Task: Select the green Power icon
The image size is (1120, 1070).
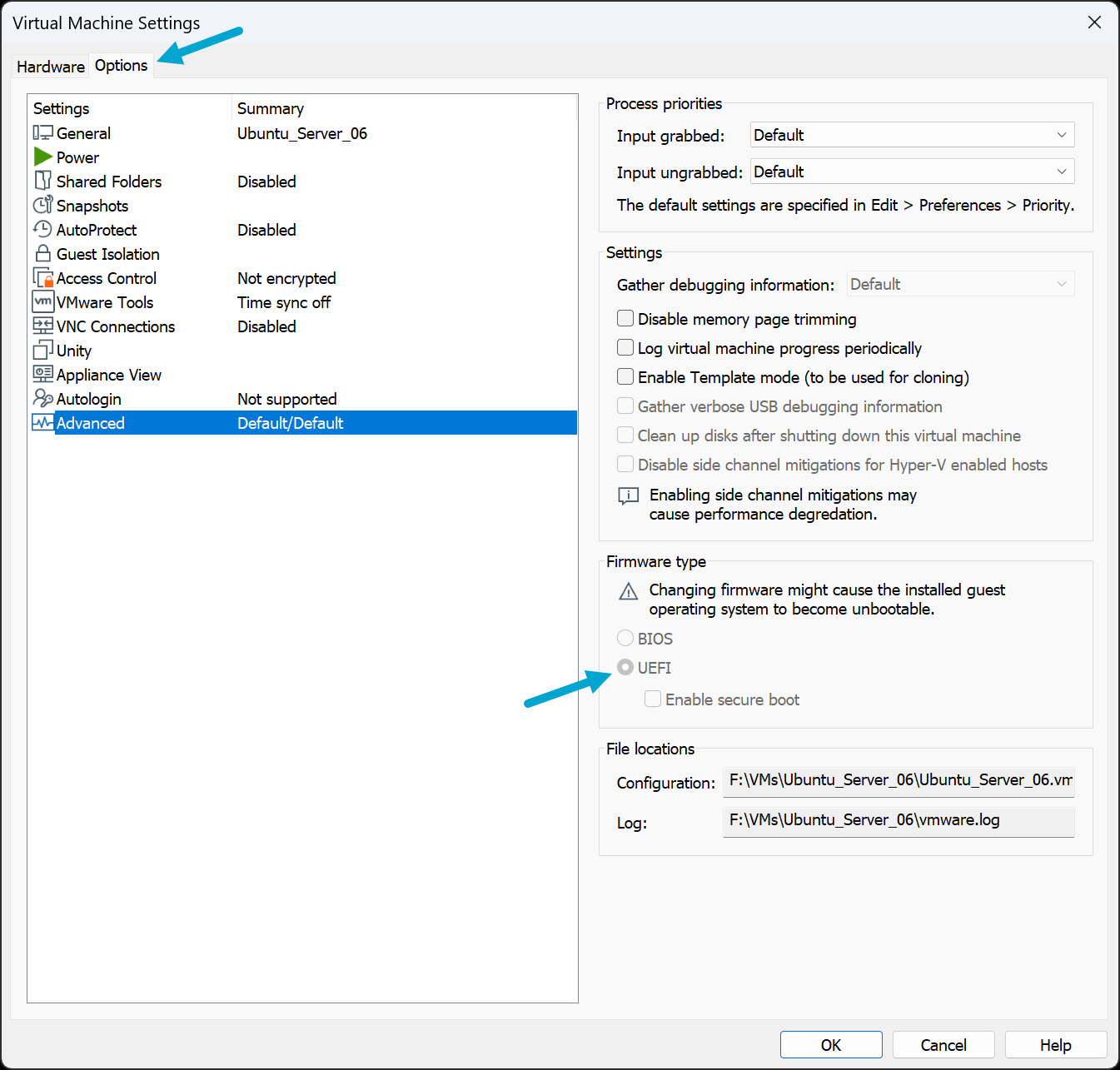Action: 43,157
